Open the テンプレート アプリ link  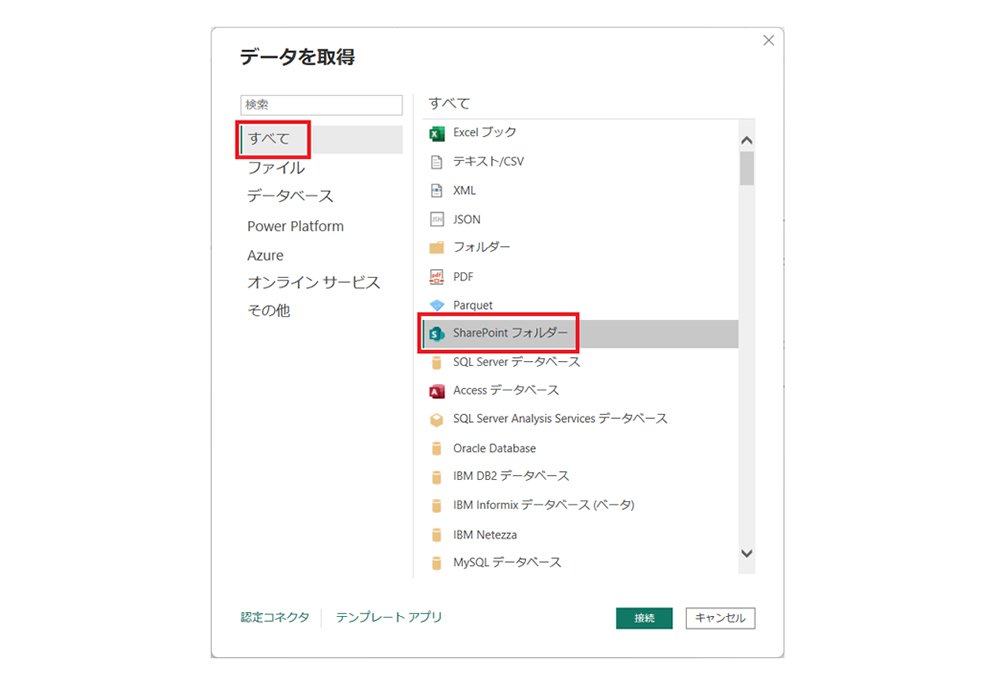[389, 617]
